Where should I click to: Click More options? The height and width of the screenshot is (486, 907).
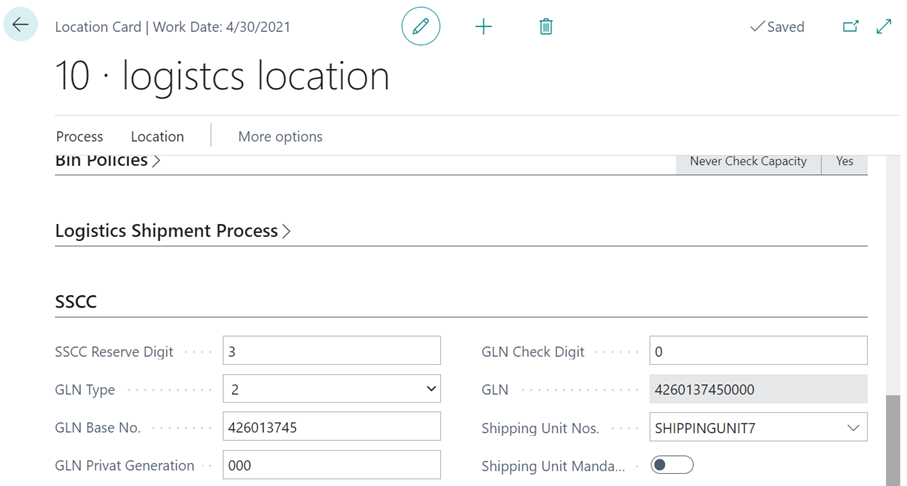(x=280, y=136)
